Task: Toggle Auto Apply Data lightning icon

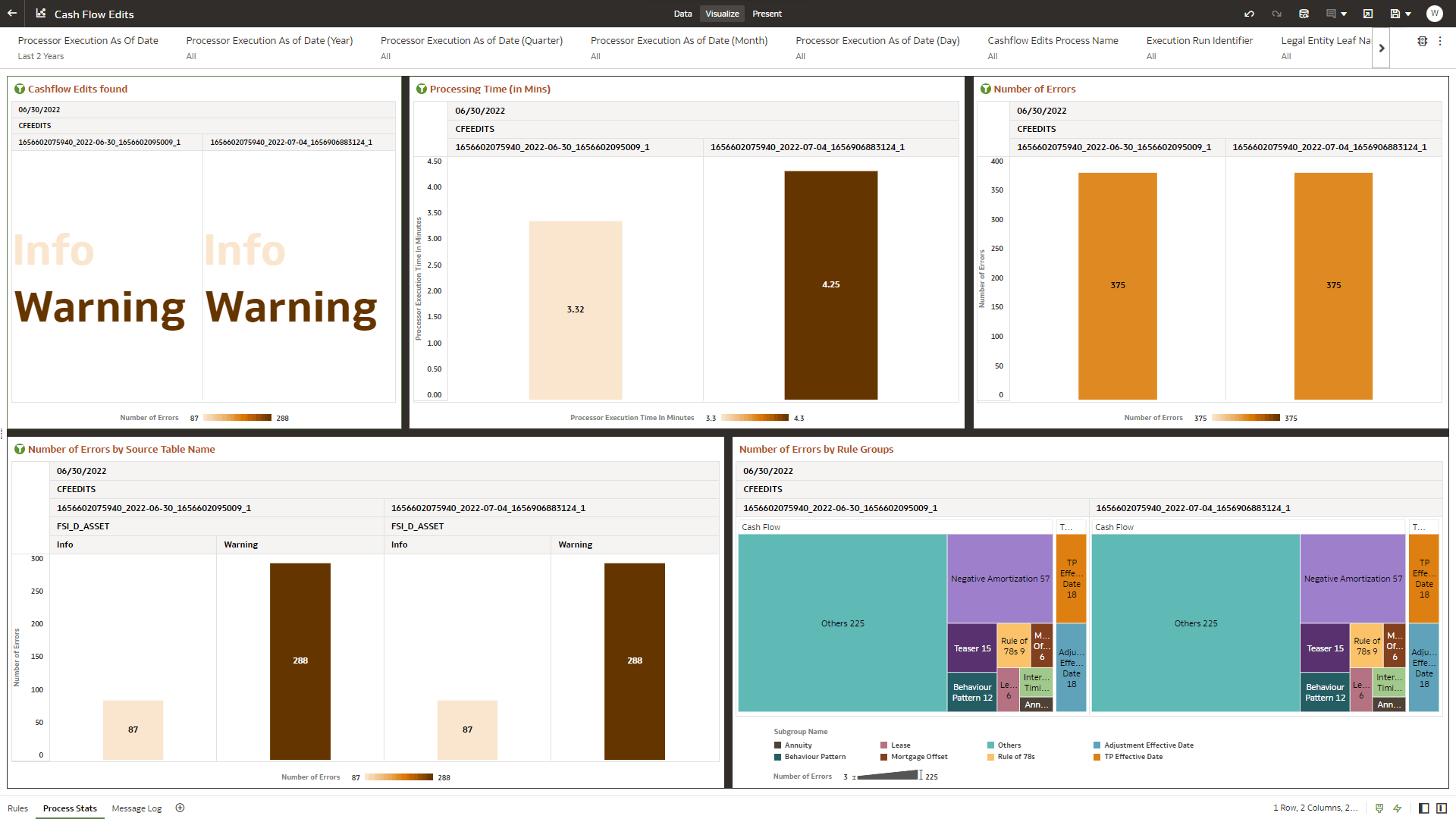Action: (1398, 808)
